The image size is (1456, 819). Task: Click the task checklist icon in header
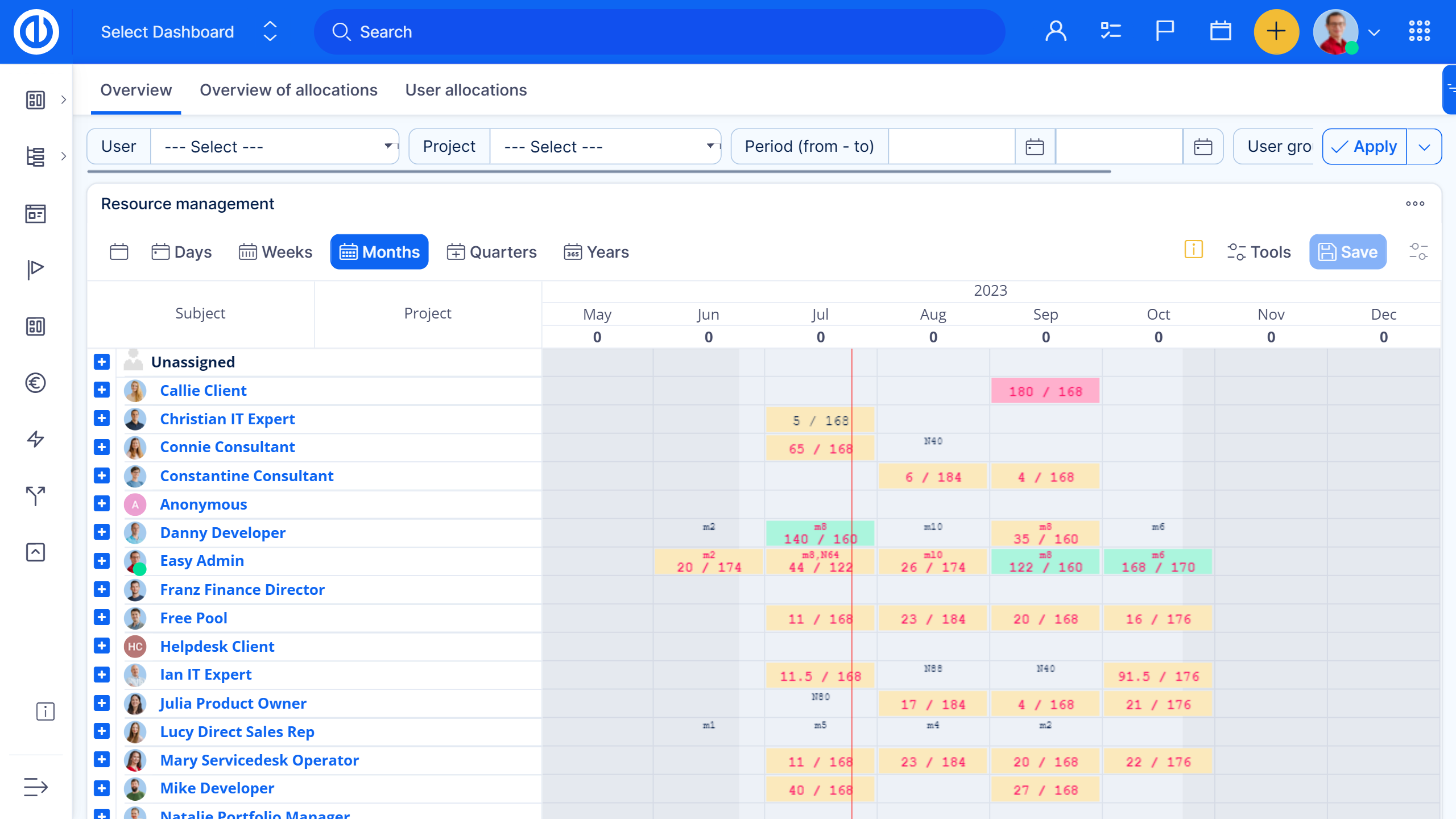click(1110, 31)
